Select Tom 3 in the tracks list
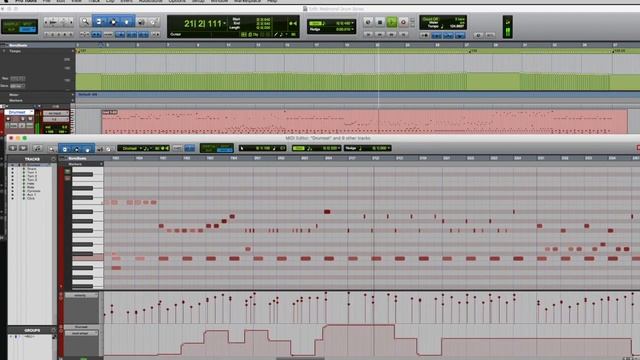This screenshot has height=360, width=640. click(x=32, y=180)
